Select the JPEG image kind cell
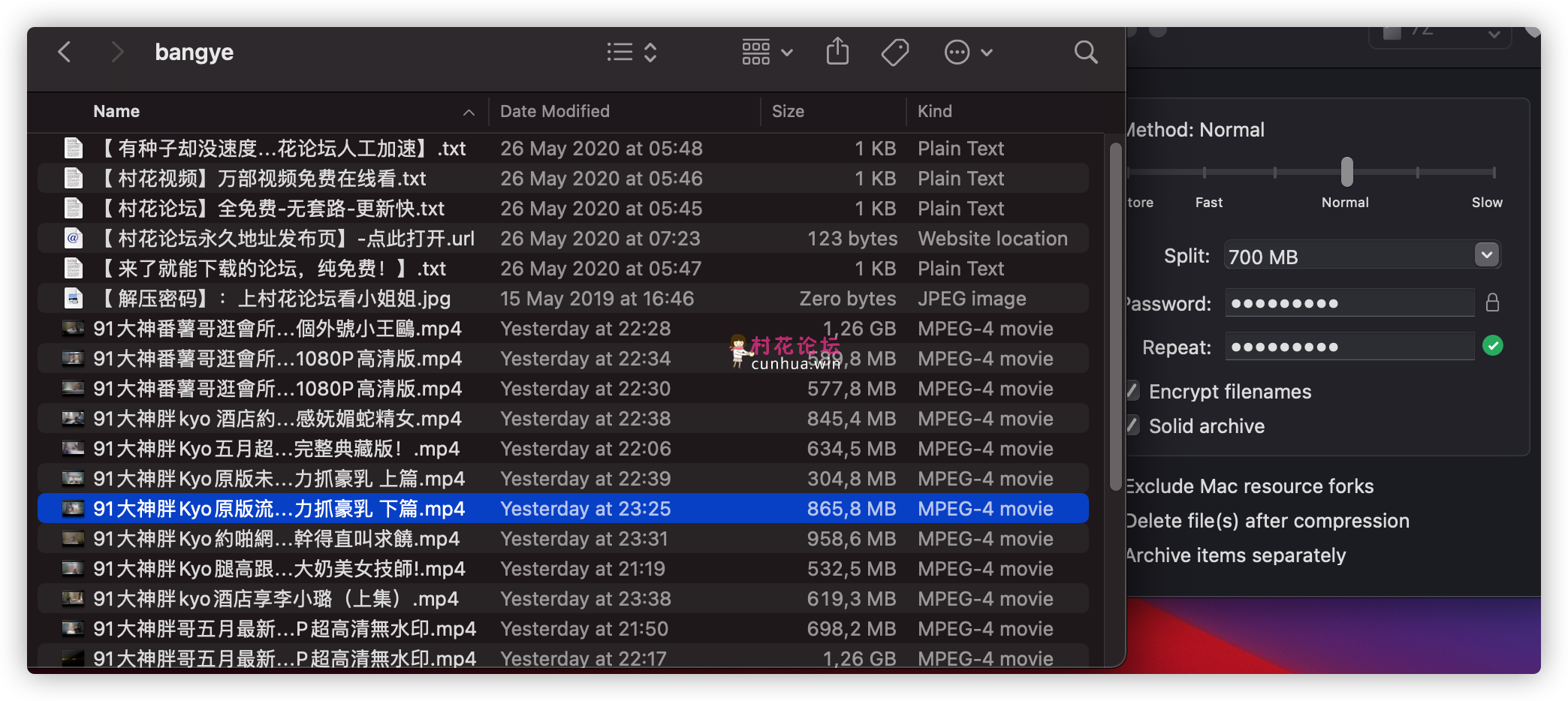The width and height of the screenshot is (1568, 701). (x=972, y=299)
